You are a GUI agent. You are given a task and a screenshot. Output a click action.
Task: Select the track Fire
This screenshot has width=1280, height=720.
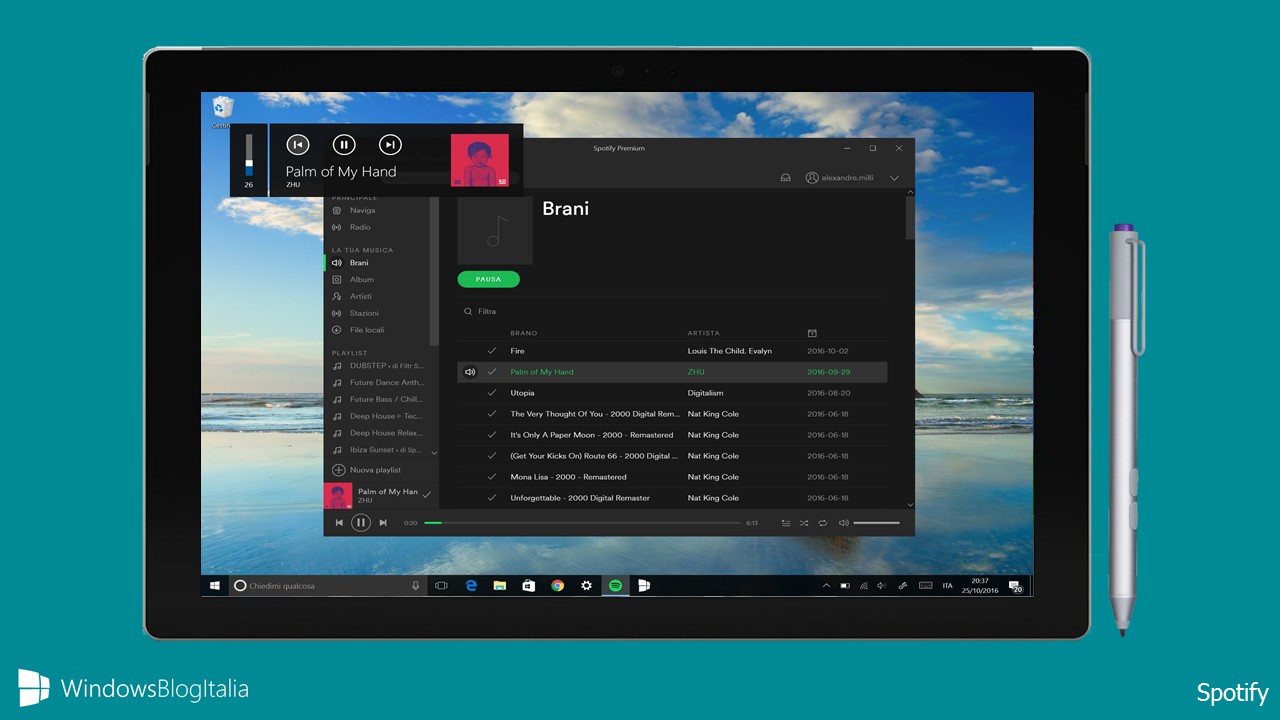point(517,351)
